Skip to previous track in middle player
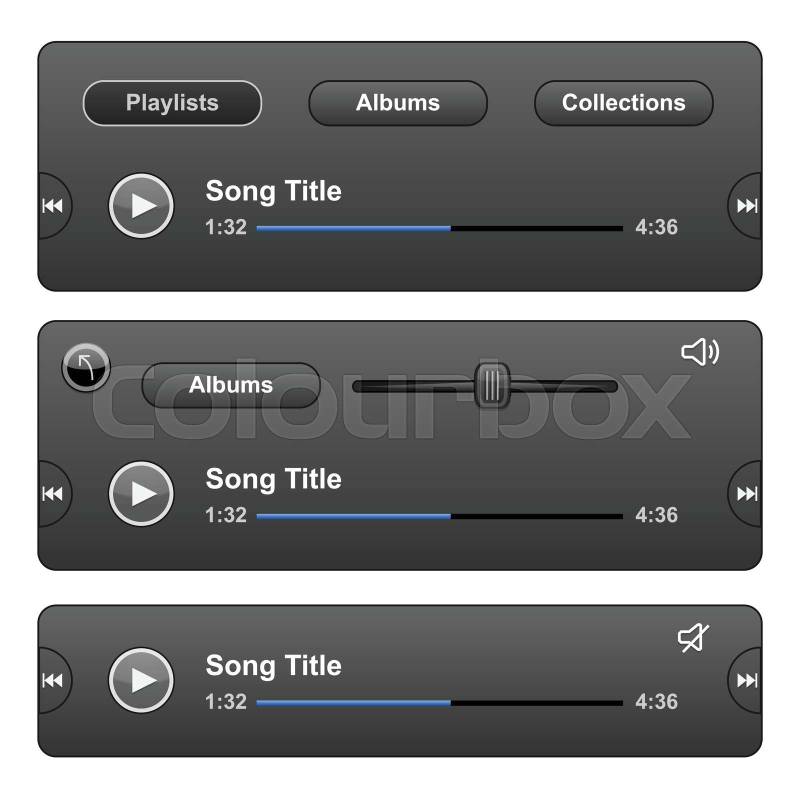The width and height of the screenshot is (800, 800). (x=53, y=493)
